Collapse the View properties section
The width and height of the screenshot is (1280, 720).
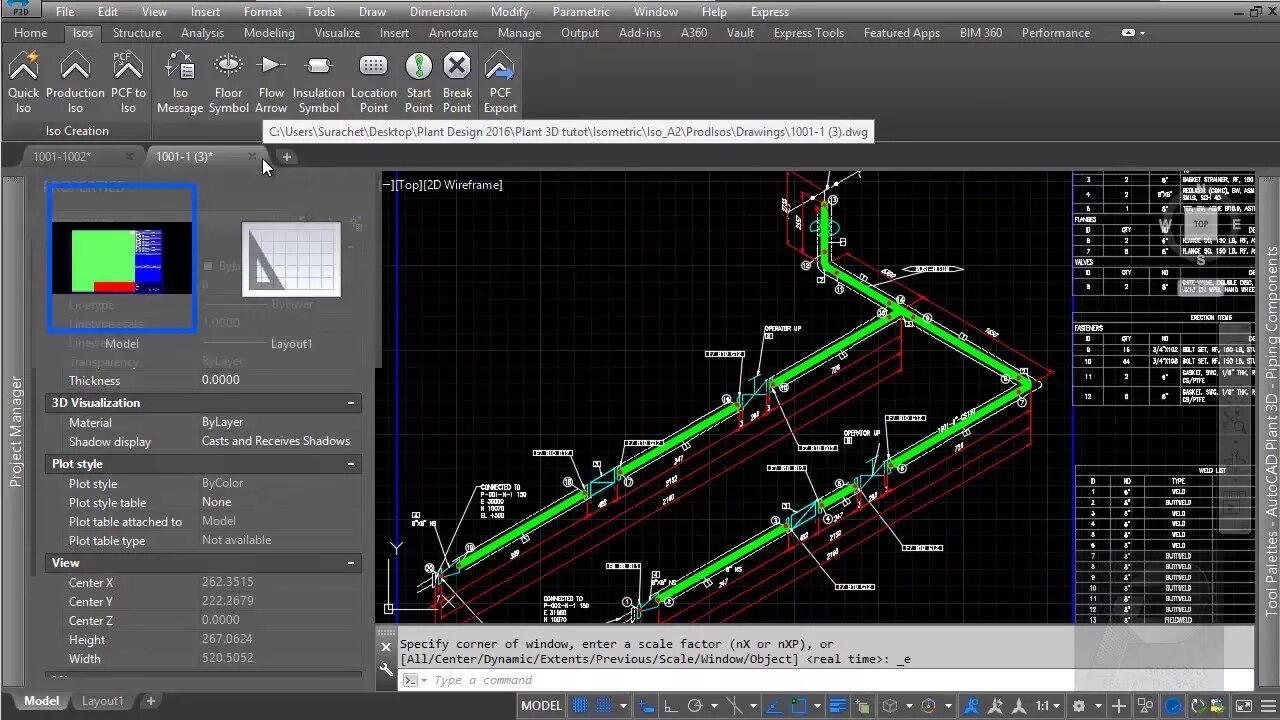[351, 563]
